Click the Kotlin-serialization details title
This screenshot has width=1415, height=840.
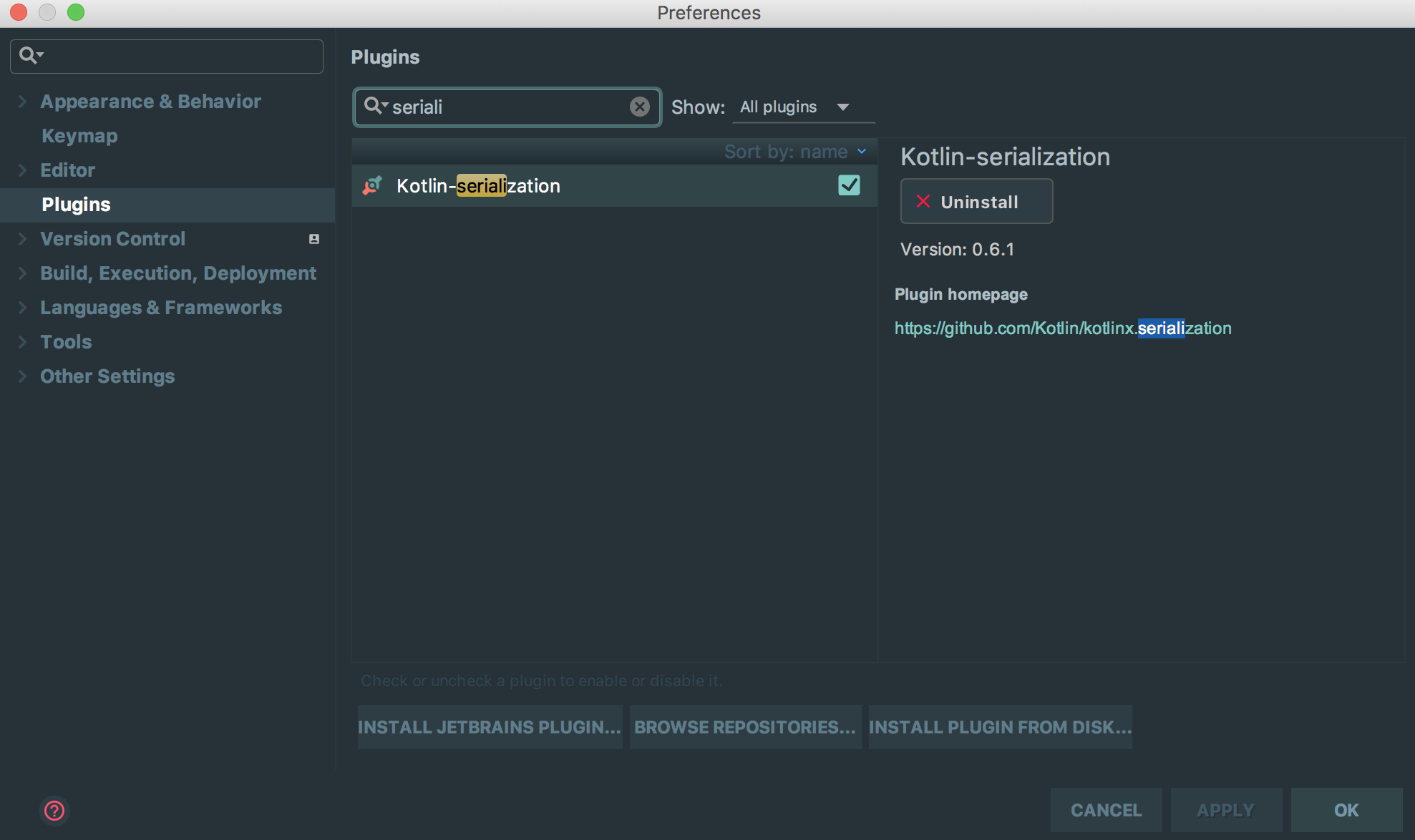tap(1005, 157)
